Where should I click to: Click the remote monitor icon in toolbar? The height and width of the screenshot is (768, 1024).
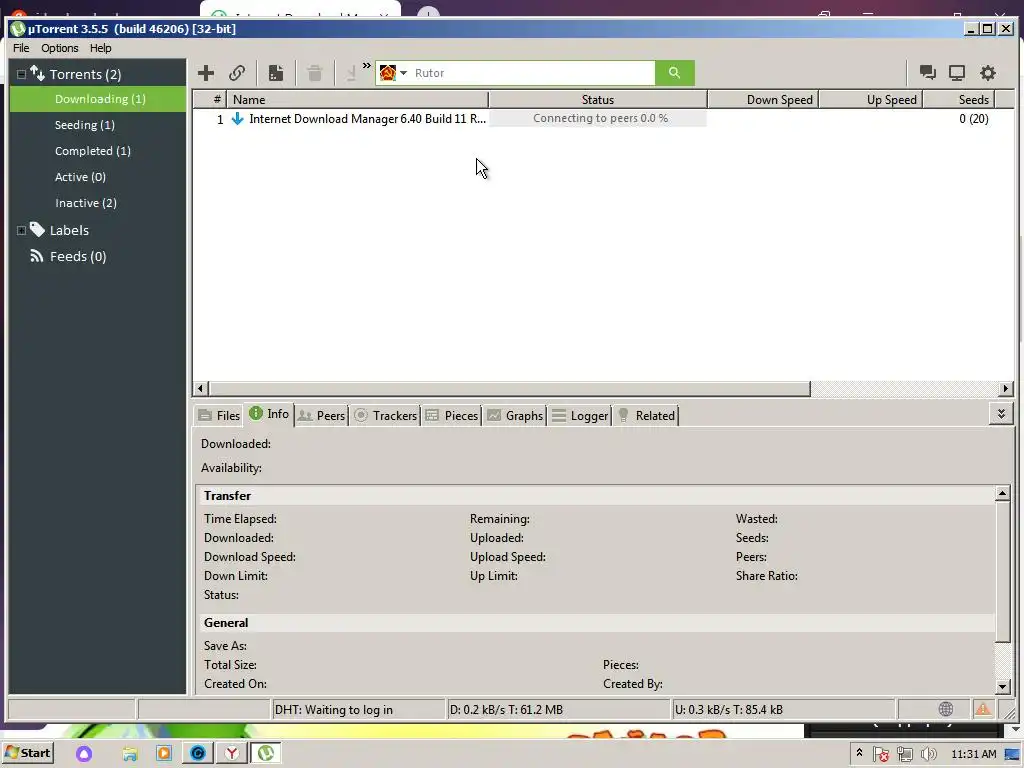coord(957,72)
